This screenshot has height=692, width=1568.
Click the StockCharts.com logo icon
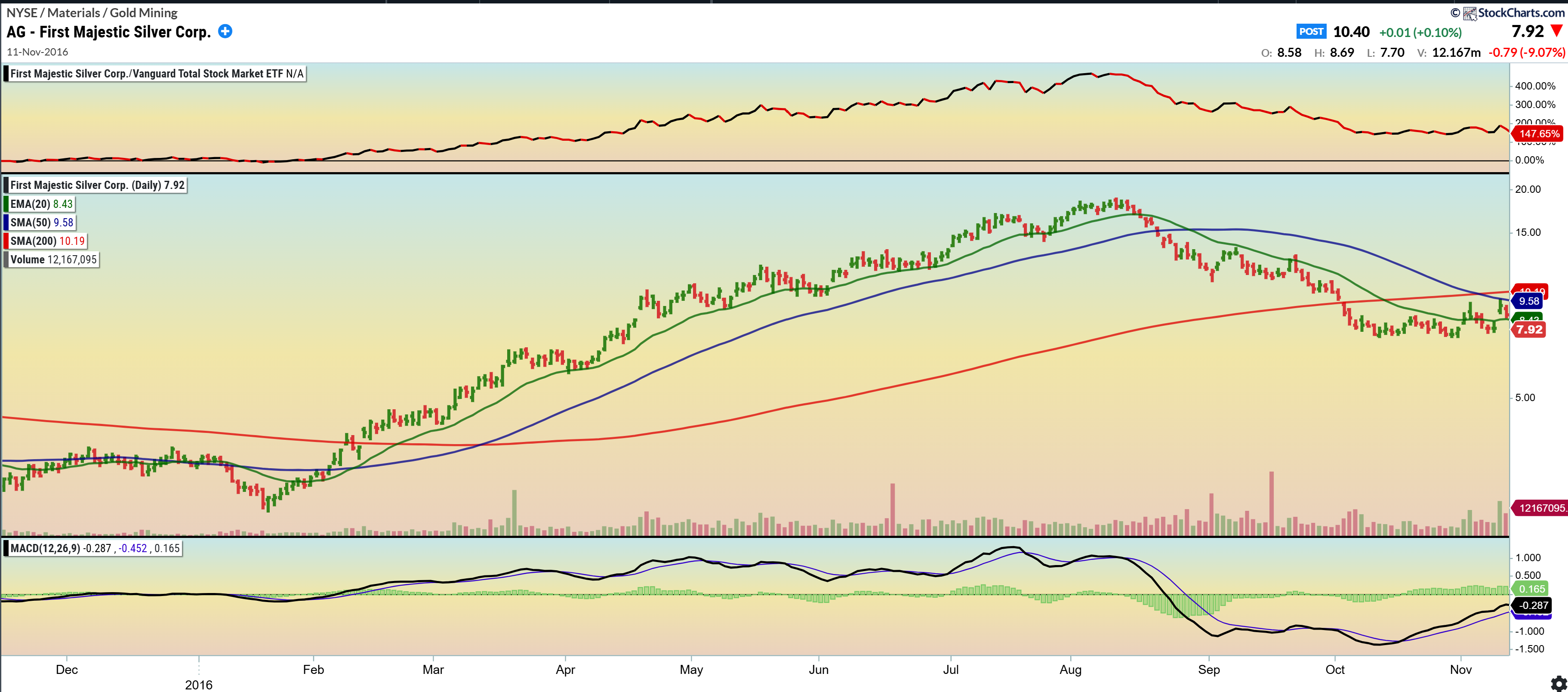point(1469,13)
